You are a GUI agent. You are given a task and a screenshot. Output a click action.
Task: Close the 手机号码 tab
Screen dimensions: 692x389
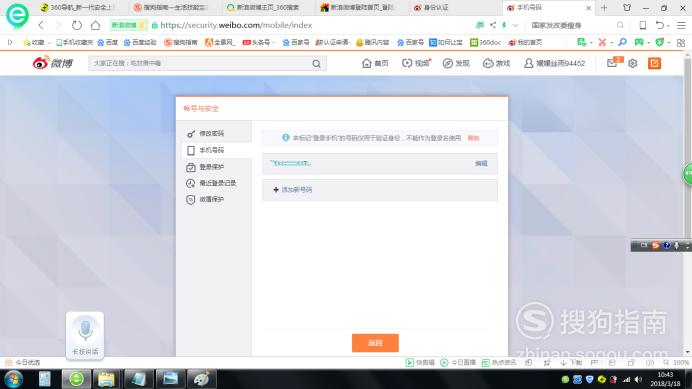tap(588, 8)
